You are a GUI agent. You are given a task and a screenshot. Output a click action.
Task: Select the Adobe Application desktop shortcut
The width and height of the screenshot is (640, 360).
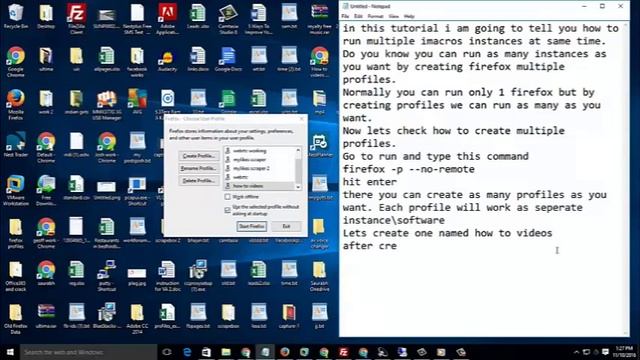tap(167, 18)
